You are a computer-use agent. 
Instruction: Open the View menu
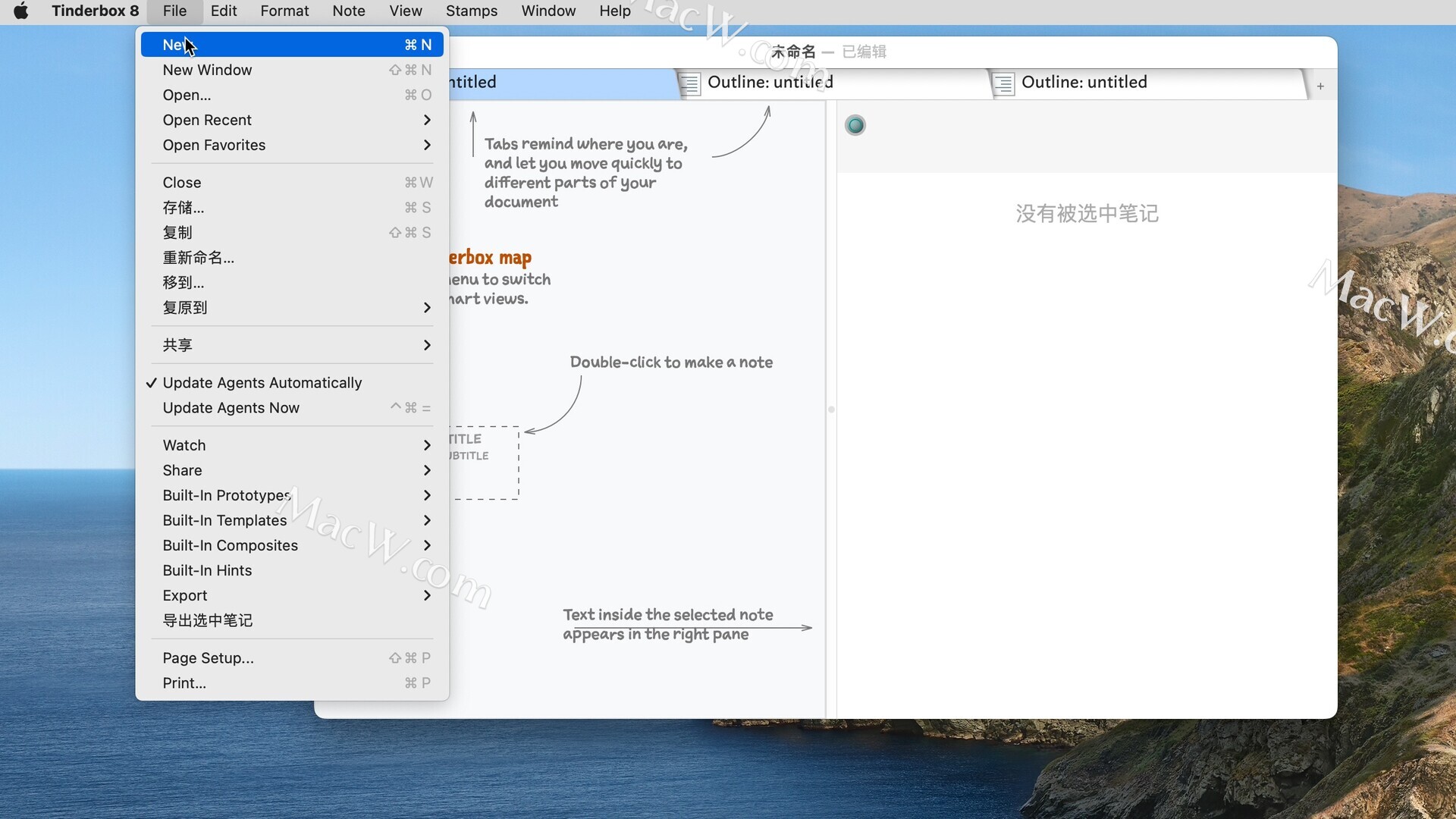[x=406, y=11]
